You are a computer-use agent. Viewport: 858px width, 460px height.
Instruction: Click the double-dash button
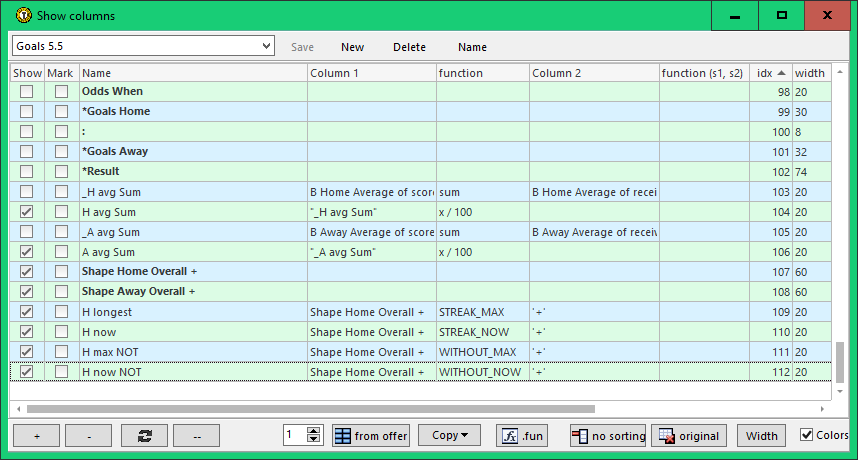pos(196,436)
